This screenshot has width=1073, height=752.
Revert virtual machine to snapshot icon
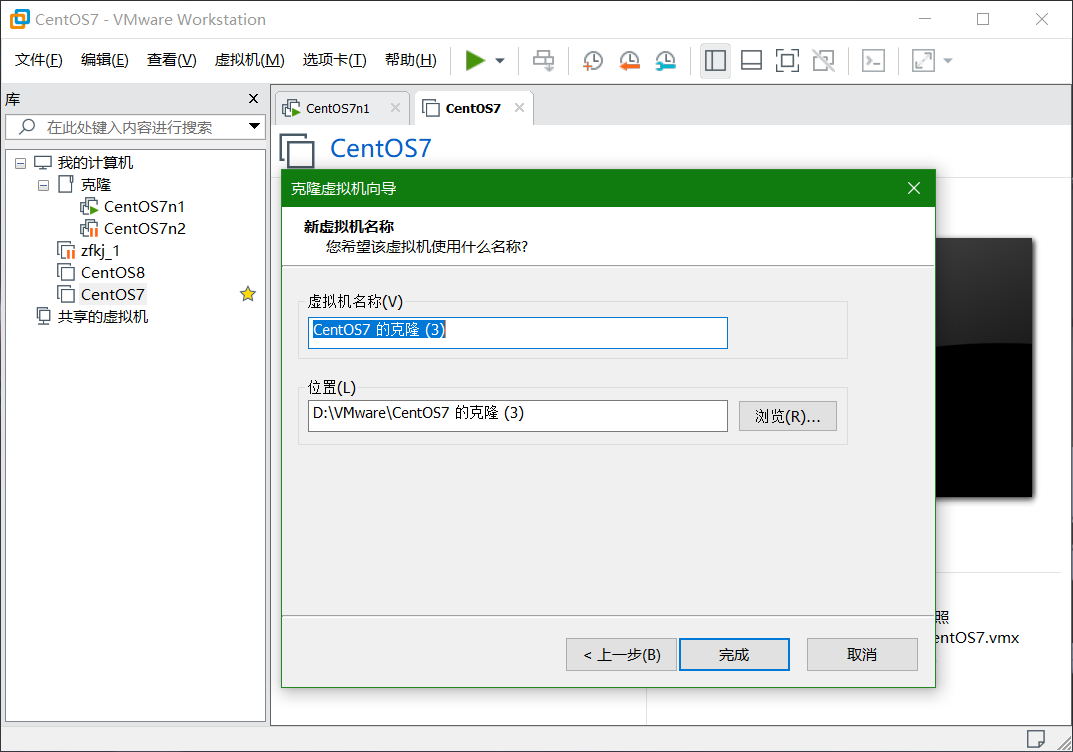(x=629, y=60)
